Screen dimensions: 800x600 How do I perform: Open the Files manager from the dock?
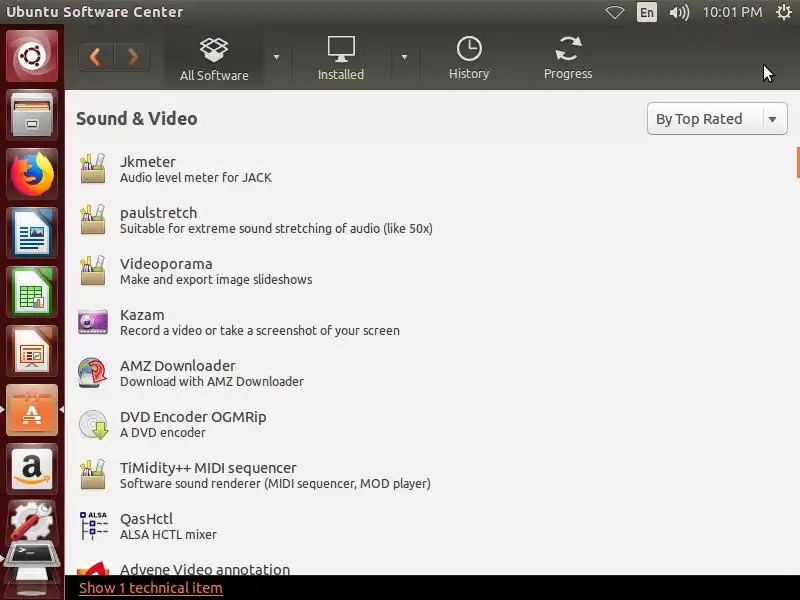click(32, 115)
